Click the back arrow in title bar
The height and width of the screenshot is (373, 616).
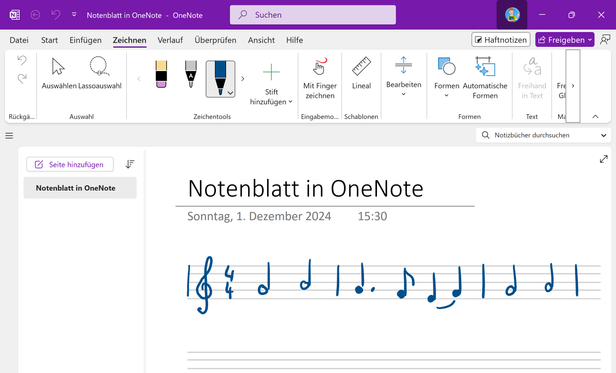(x=35, y=15)
